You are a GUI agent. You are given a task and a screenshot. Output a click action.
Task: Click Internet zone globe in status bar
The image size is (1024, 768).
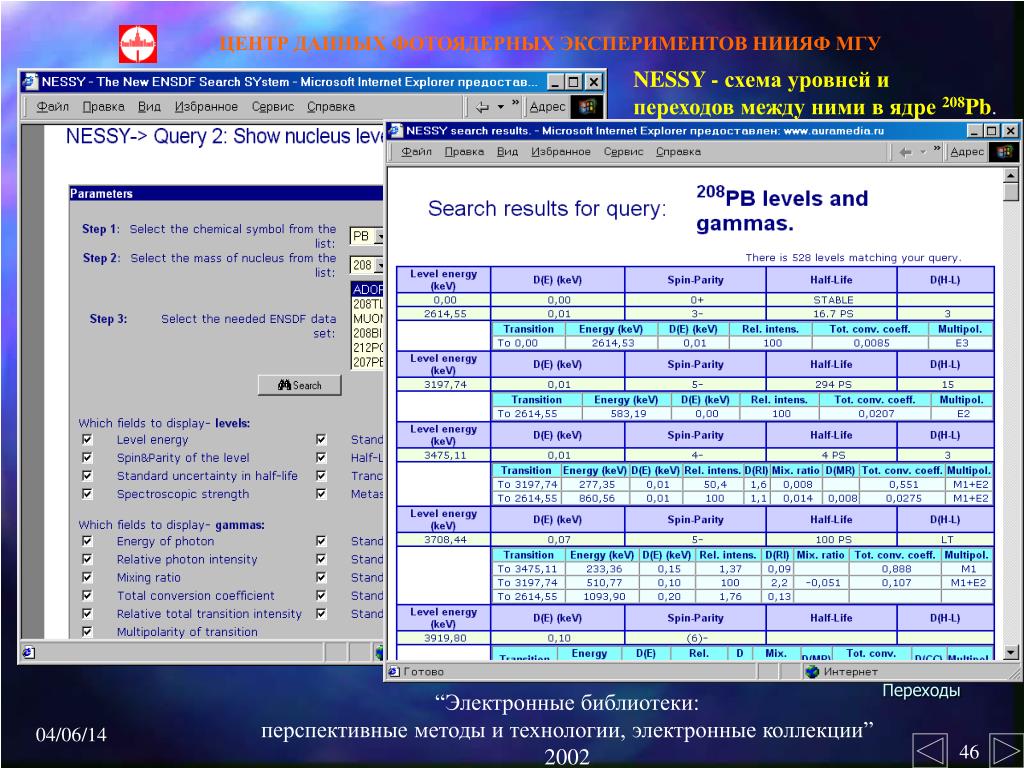pyautogui.click(x=812, y=671)
